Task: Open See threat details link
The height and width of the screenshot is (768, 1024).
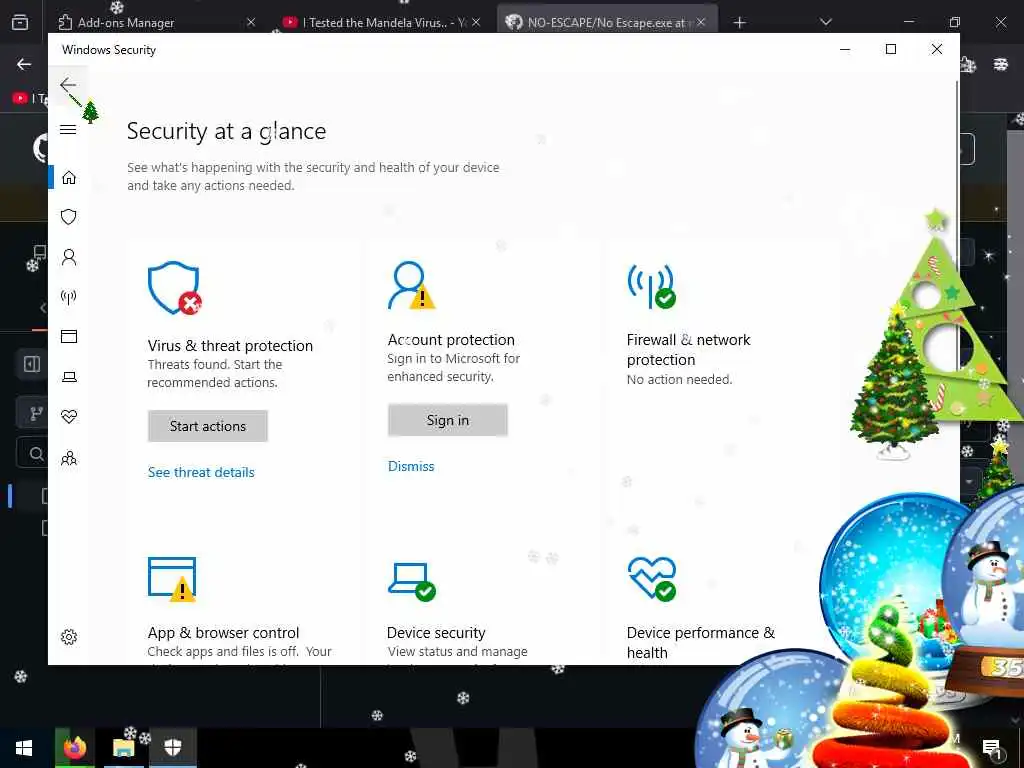Action: [x=201, y=472]
